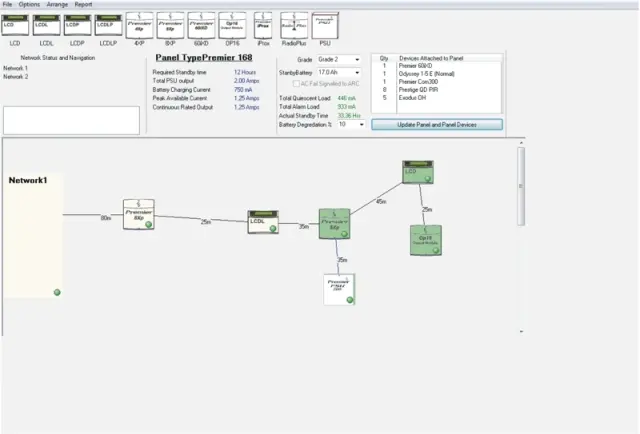Click the Total Alarm Load value
Screen dimensions: 640x434
coord(347,107)
